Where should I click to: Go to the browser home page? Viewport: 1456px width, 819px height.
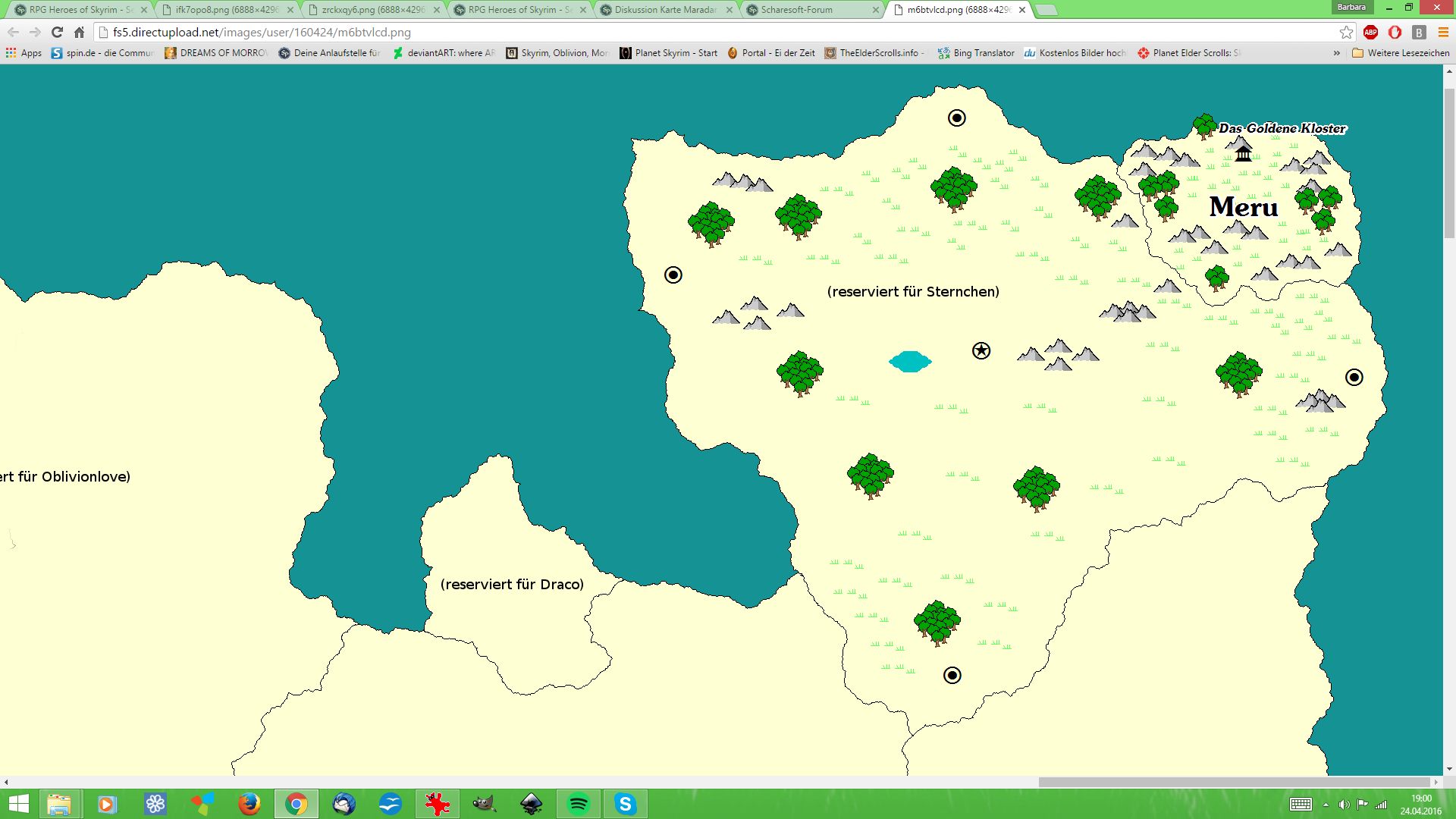coord(79,32)
